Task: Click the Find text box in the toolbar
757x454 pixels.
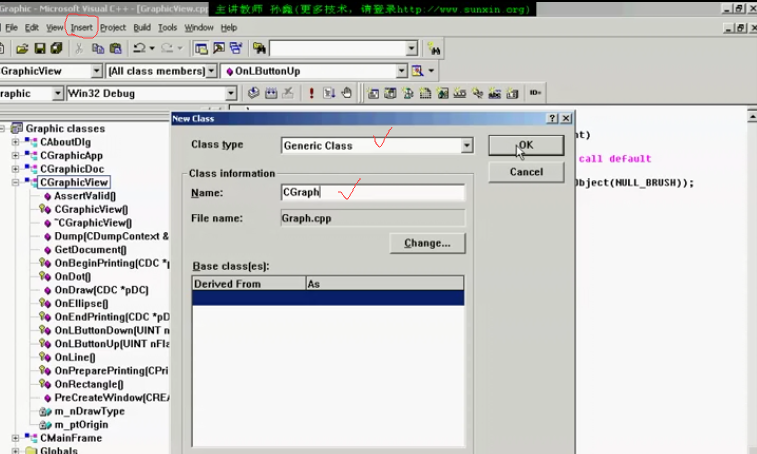Action: coord(338,48)
